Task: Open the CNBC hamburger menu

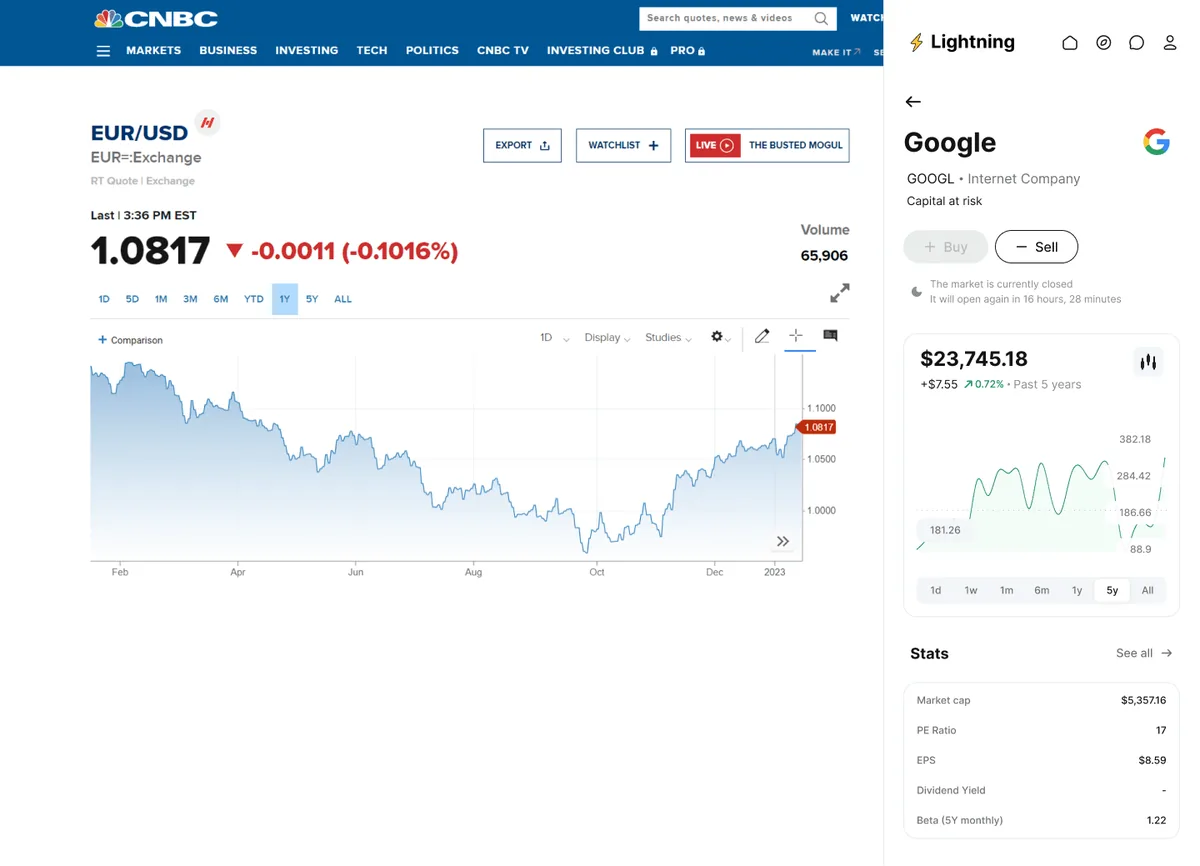Action: [x=103, y=51]
